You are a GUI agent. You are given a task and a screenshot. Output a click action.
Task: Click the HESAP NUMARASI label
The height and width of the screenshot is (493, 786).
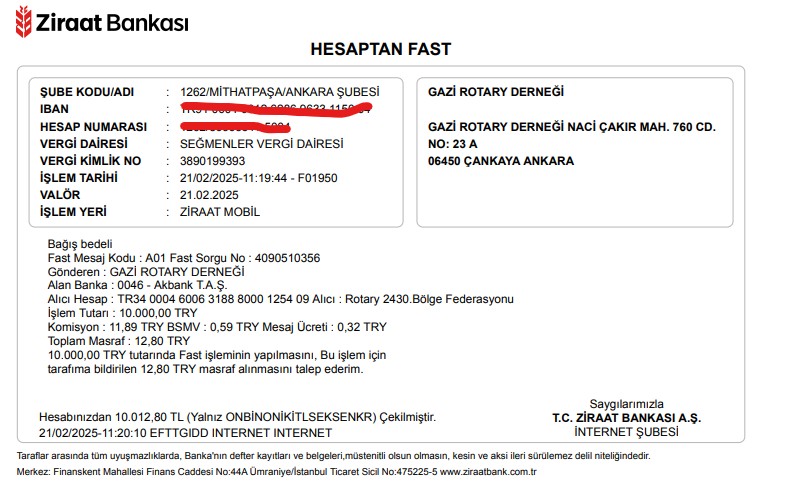click(x=93, y=126)
